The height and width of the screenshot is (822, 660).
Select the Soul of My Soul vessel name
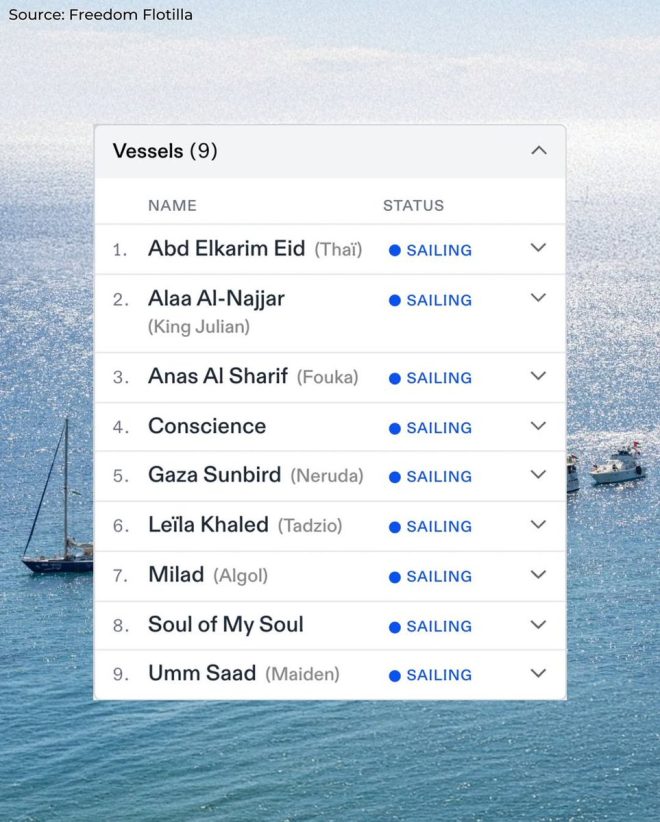[225, 625]
